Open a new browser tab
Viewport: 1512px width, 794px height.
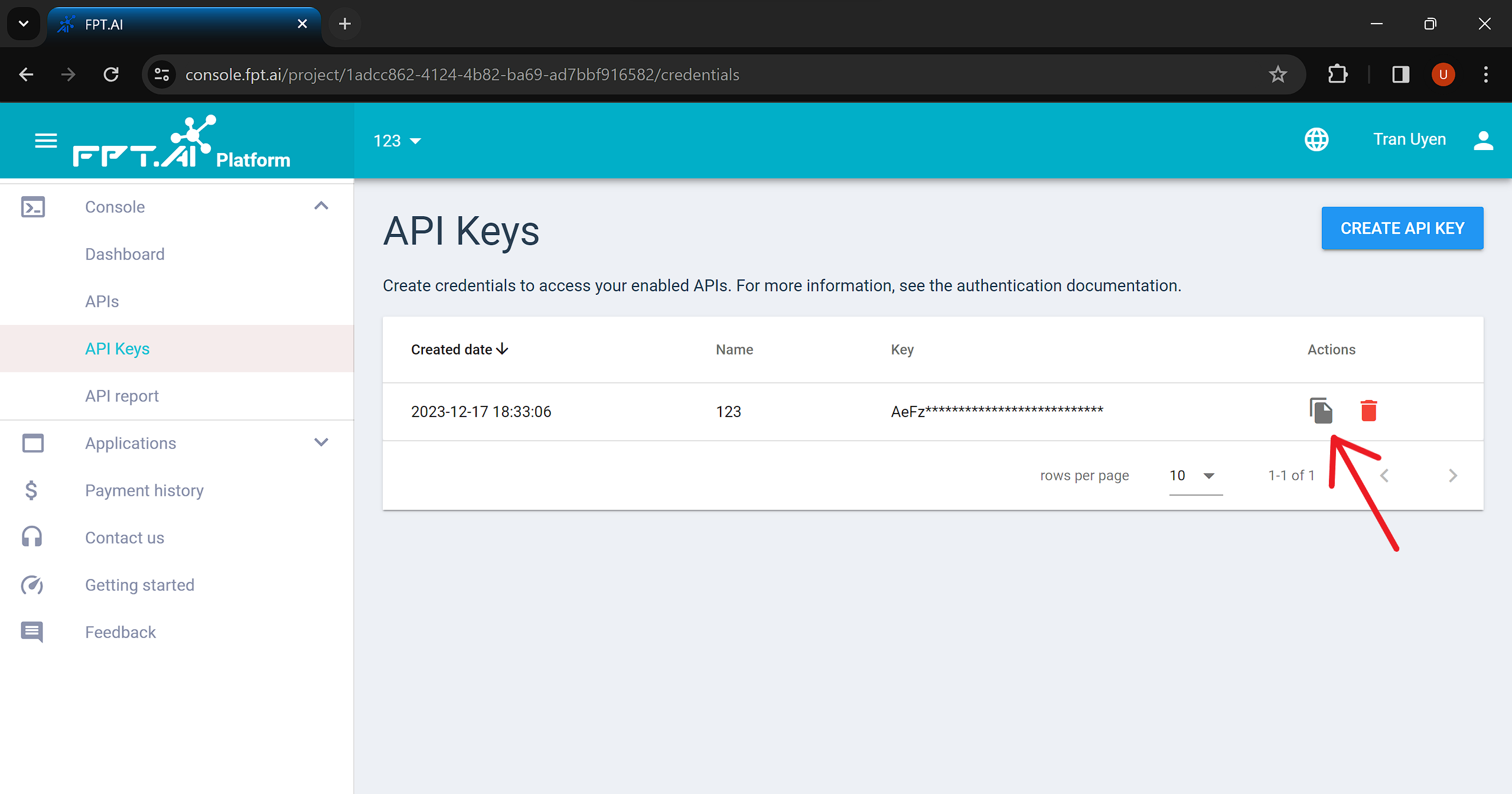(344, 24)
